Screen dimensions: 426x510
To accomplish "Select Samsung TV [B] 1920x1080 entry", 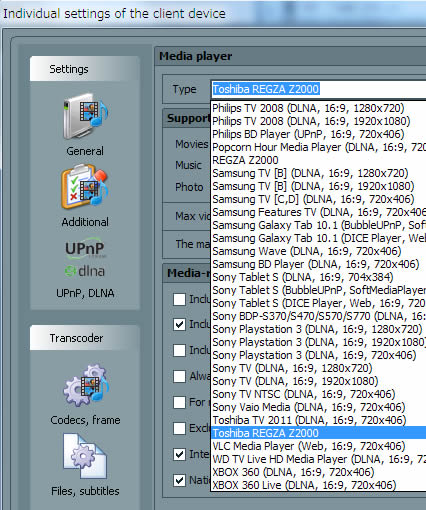I will (x=319, y=186).
